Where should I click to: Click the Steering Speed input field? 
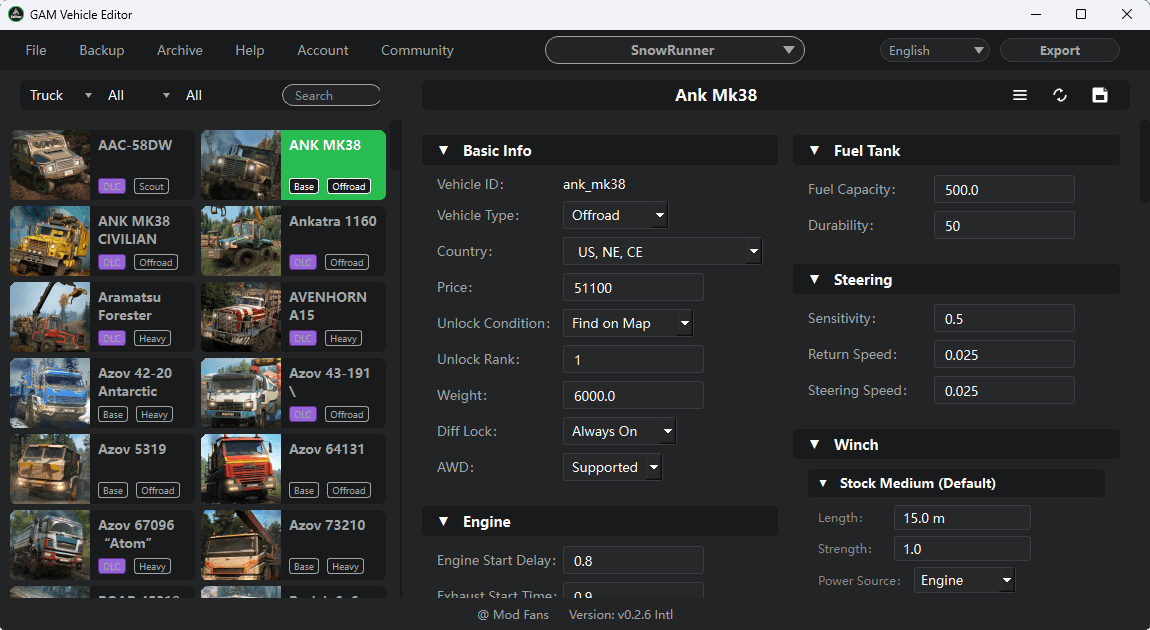click(x=1004, y=390)
